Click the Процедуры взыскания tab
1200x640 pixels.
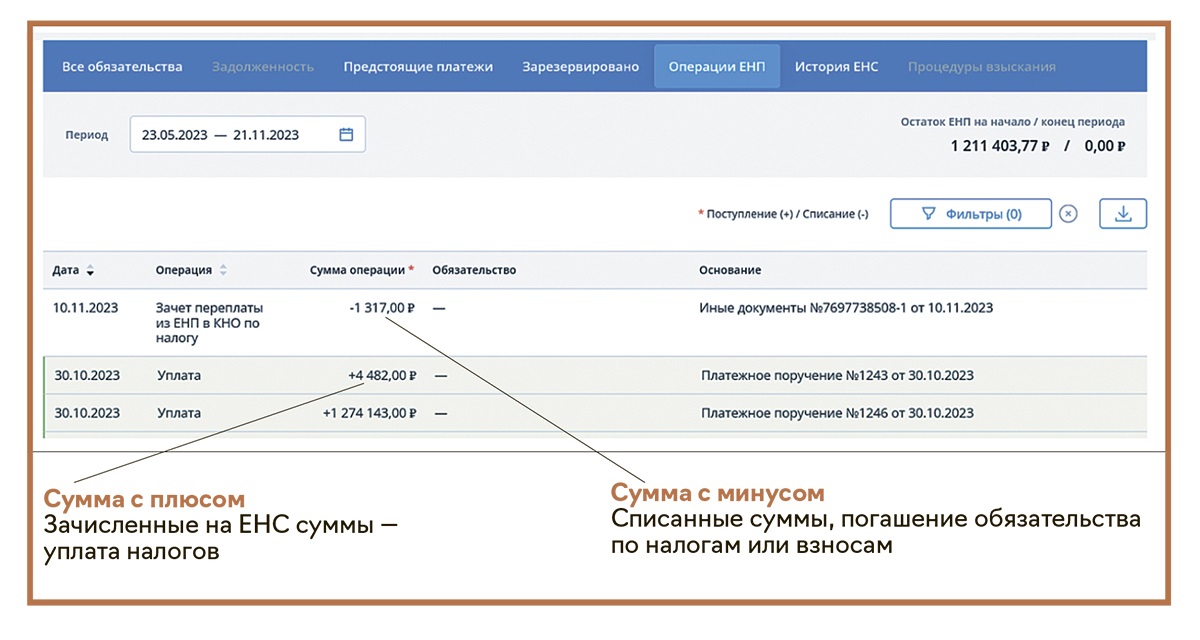[x=981, y=67]
